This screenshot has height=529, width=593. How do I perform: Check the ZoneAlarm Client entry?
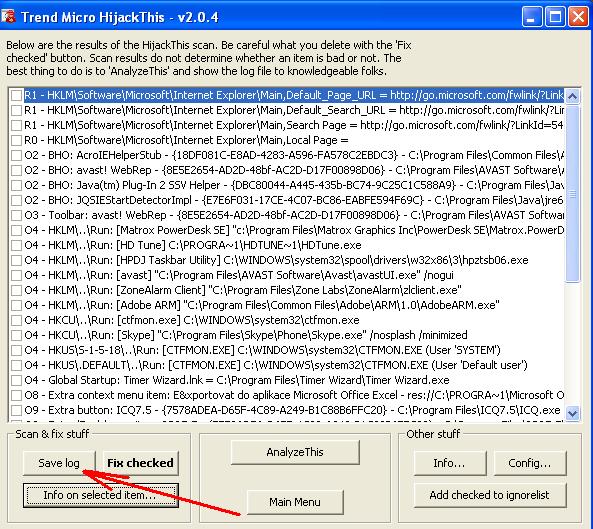[x=16, y=290]
